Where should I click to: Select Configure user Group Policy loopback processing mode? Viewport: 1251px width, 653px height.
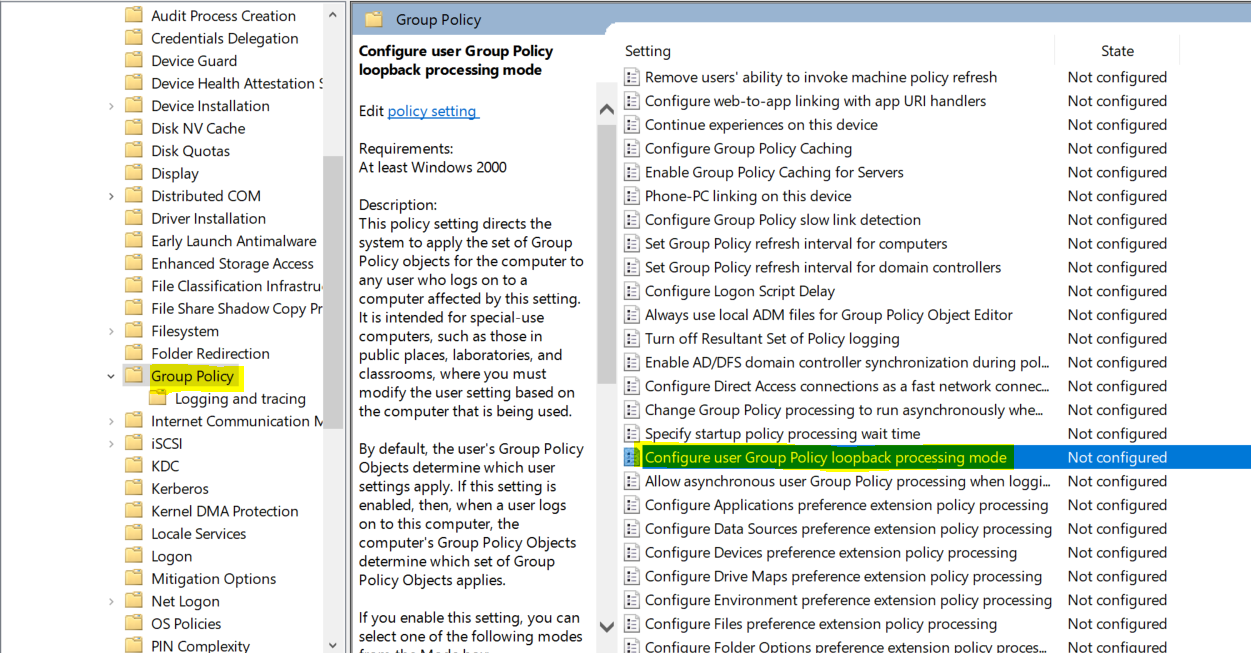tap(825, 458)
